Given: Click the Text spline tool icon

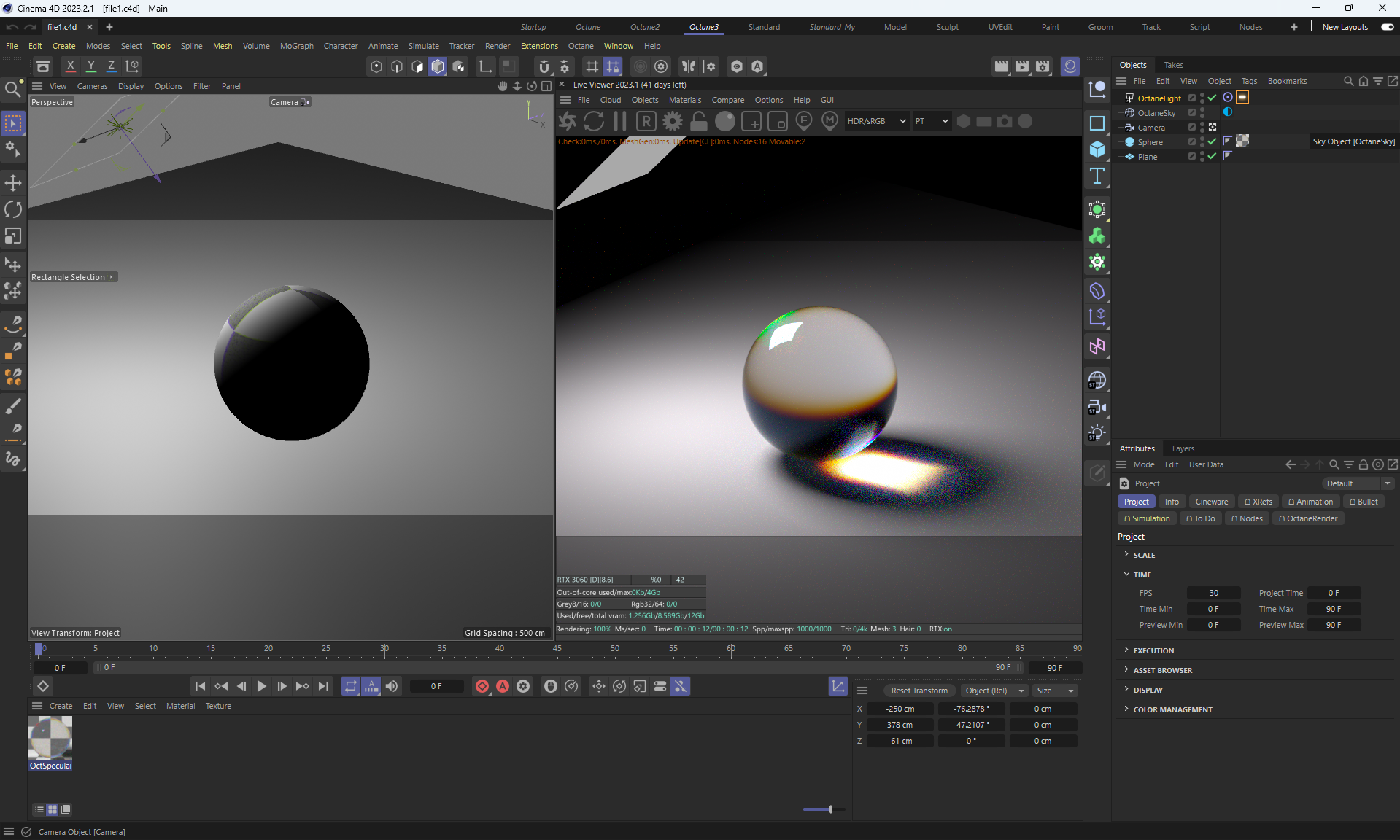Looking at the screenshot, I should click(x=1097, y=176).
